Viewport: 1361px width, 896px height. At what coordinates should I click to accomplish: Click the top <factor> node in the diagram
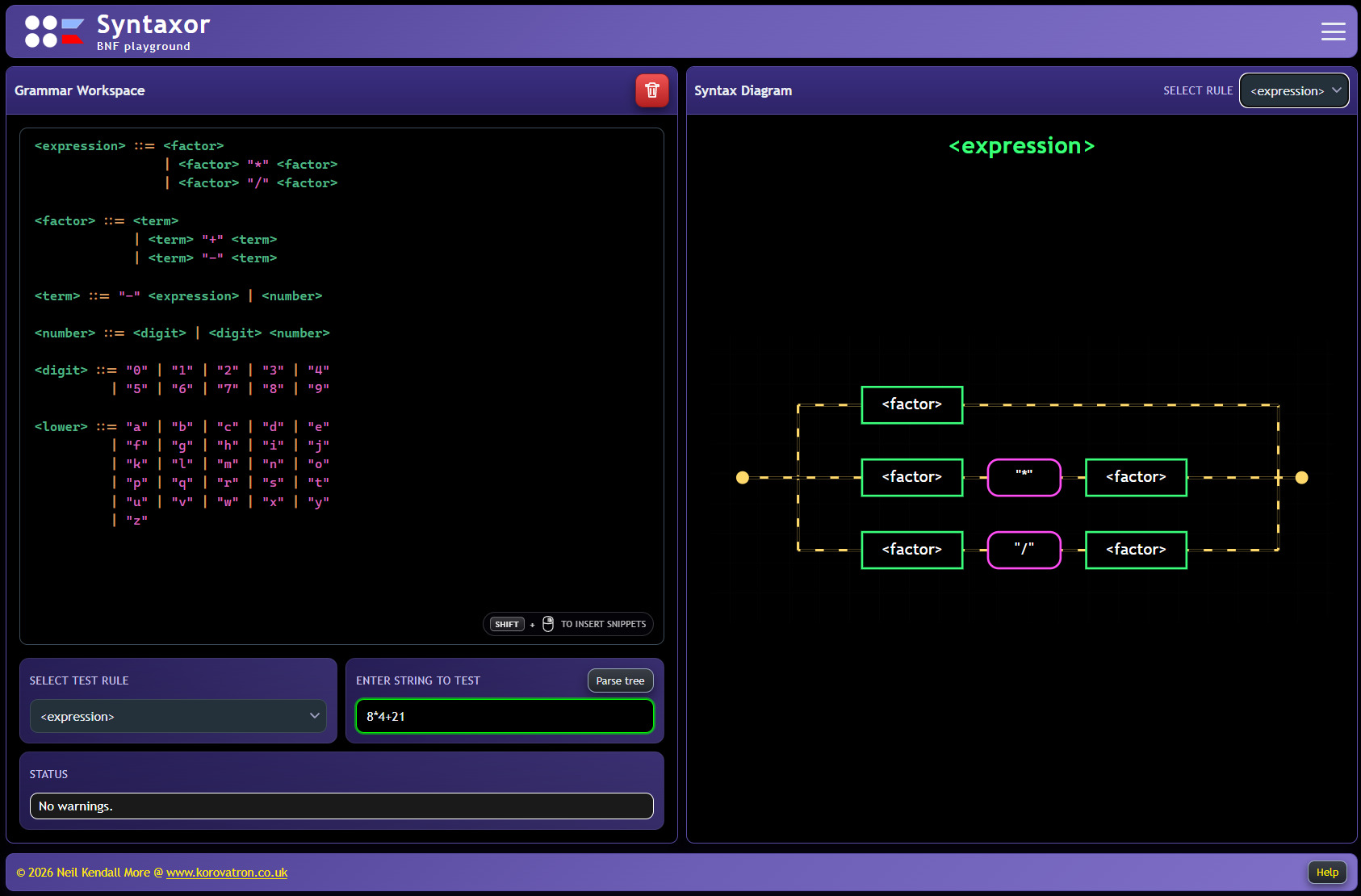click(x=912, y=404)
